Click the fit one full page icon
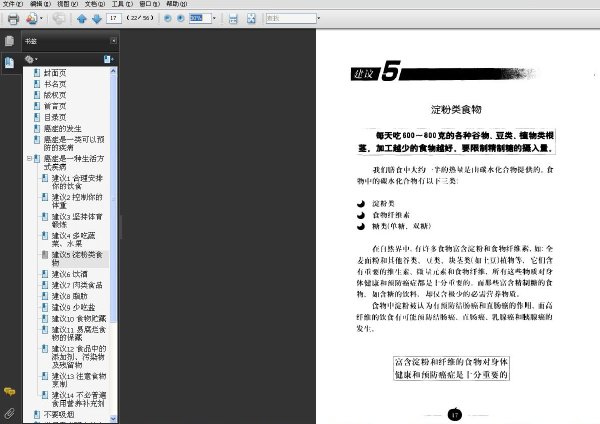 [251, 18]
